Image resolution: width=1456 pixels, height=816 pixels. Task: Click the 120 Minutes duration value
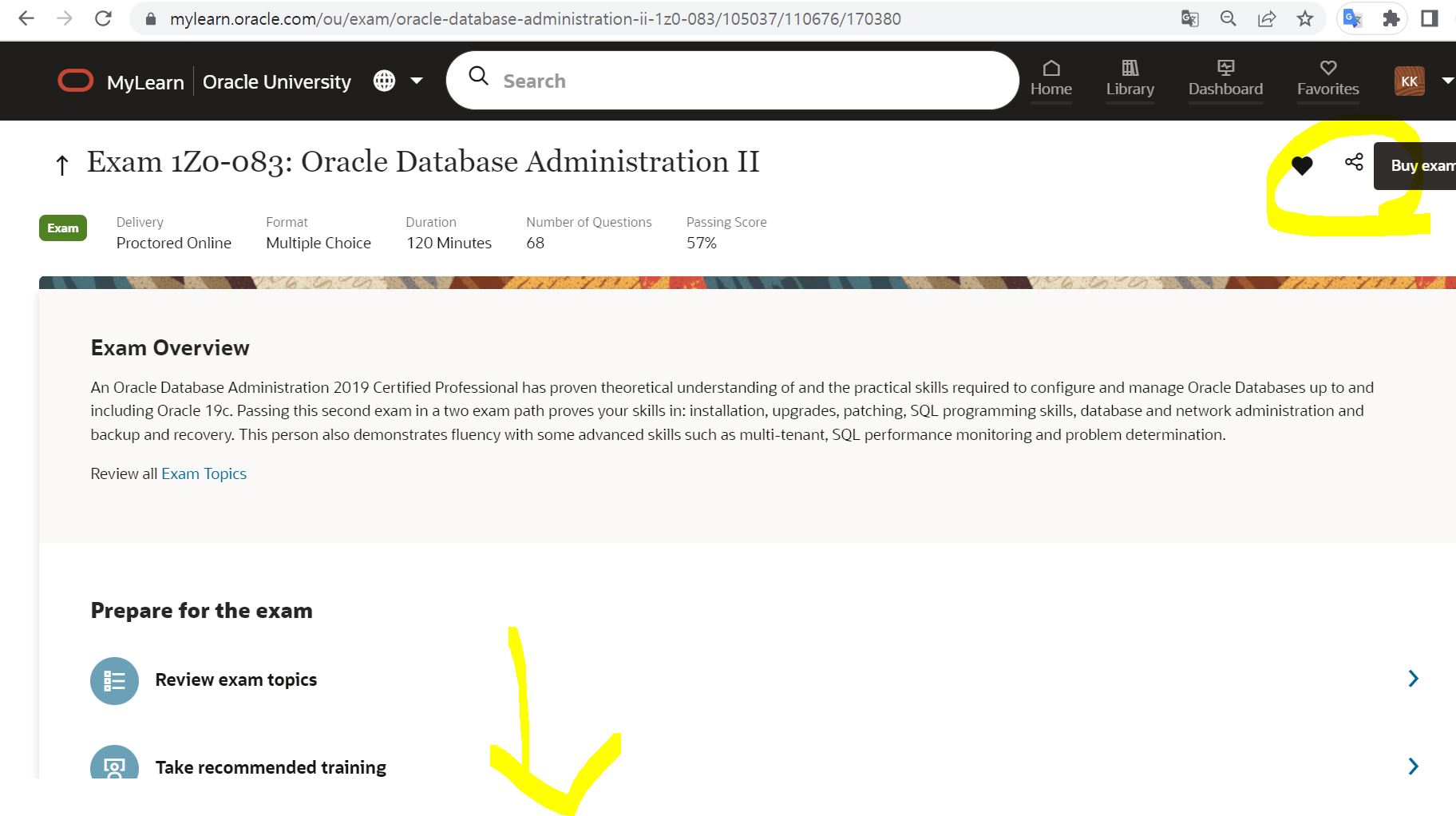(x=449, y=243)
